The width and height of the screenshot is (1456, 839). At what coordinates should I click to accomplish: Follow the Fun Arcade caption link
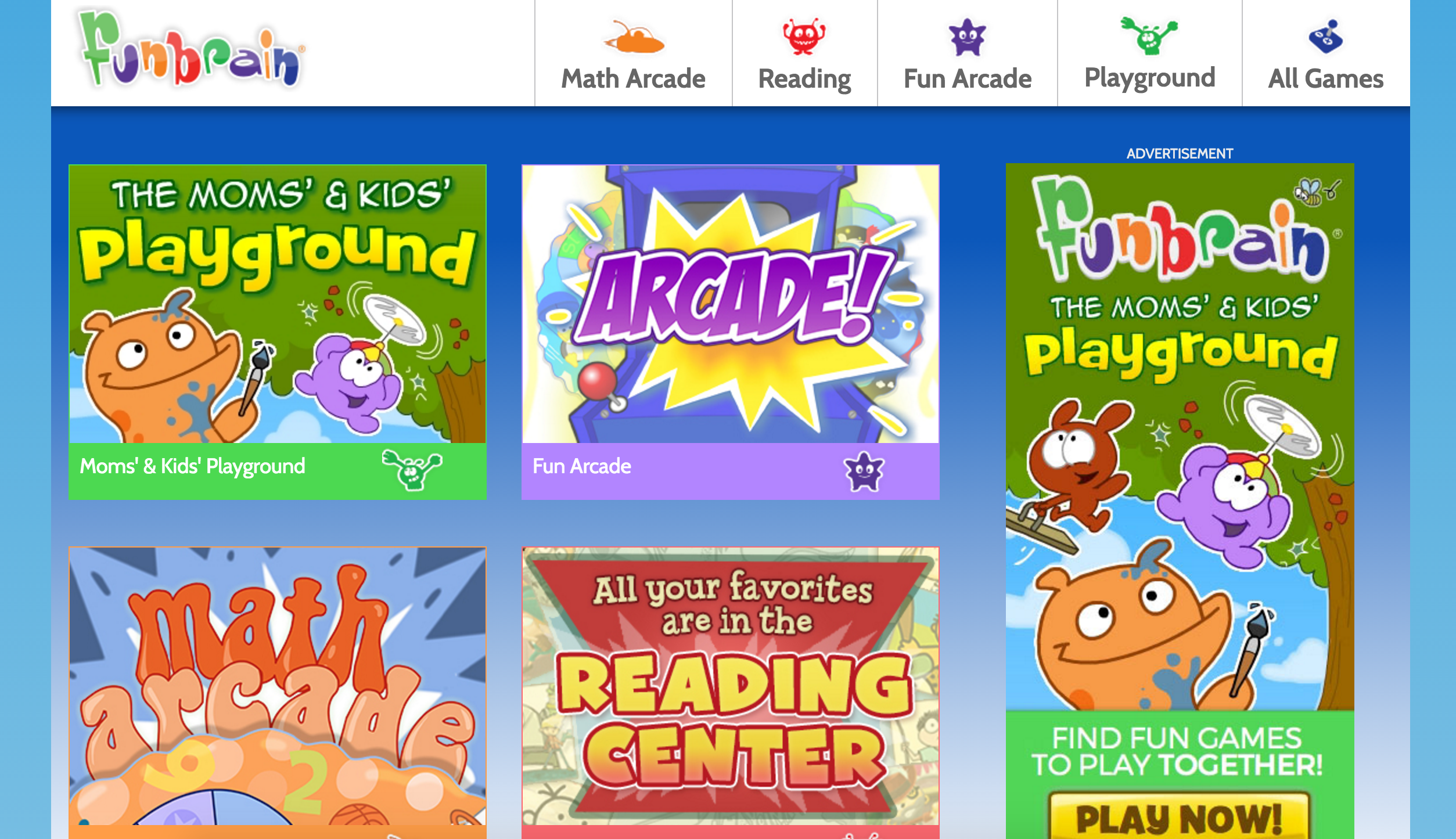[581, 466]
